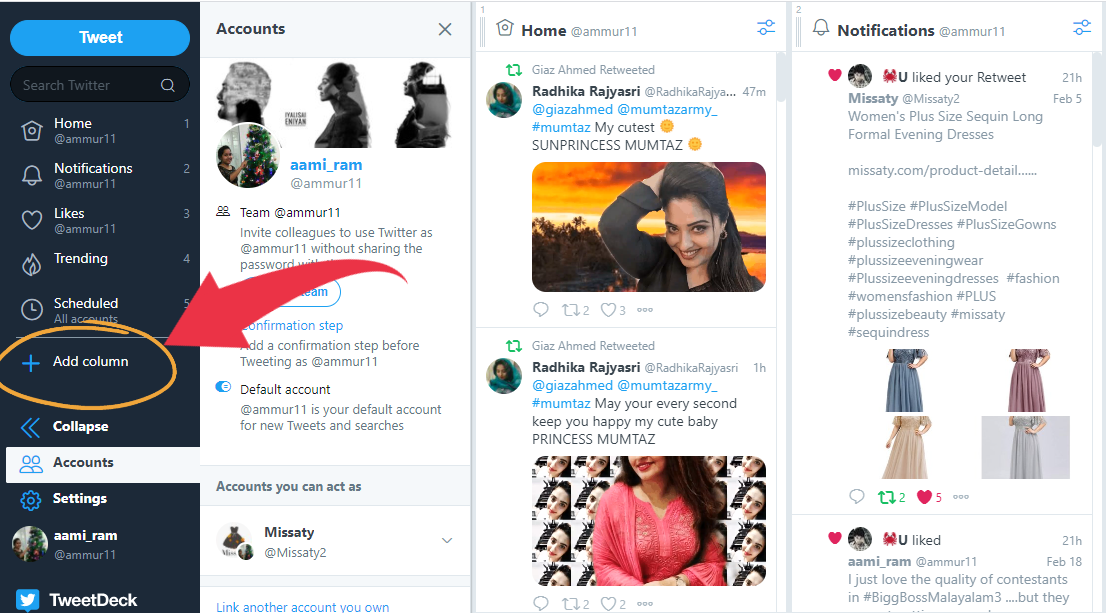This screenshot has height=613, width=1106.
Task: Click the Trending flame icon
Action: 32,265
